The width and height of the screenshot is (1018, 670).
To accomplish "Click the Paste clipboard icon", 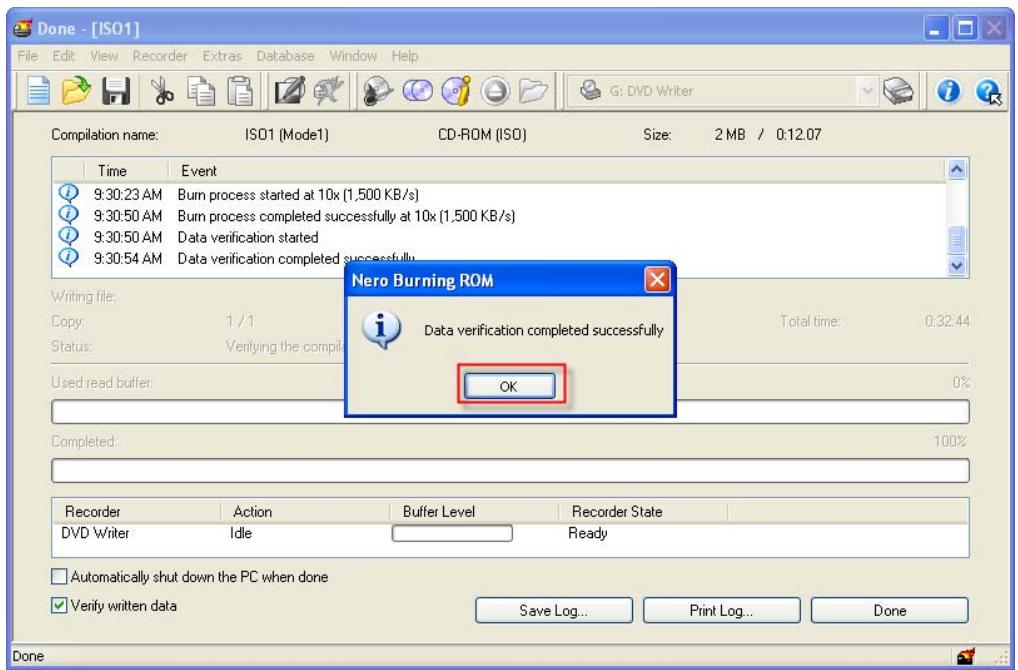I will (240, 91).
